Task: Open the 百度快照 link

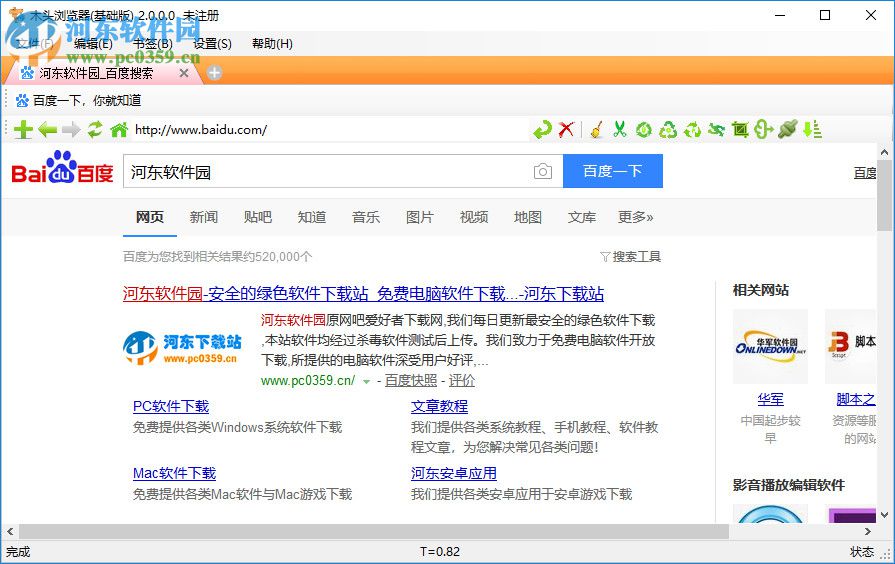Action: click(411, 380)
